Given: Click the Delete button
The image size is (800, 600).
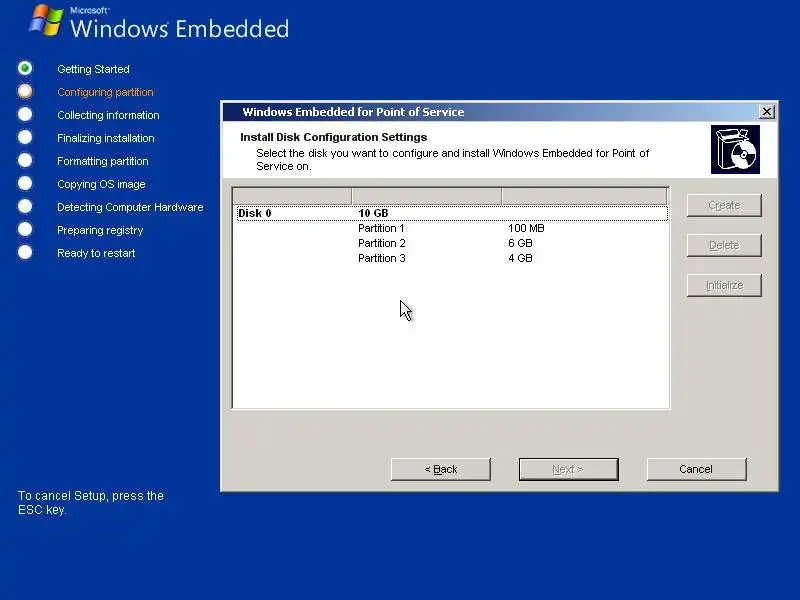Looking at the screenshot, I should [x=724, y=245].
